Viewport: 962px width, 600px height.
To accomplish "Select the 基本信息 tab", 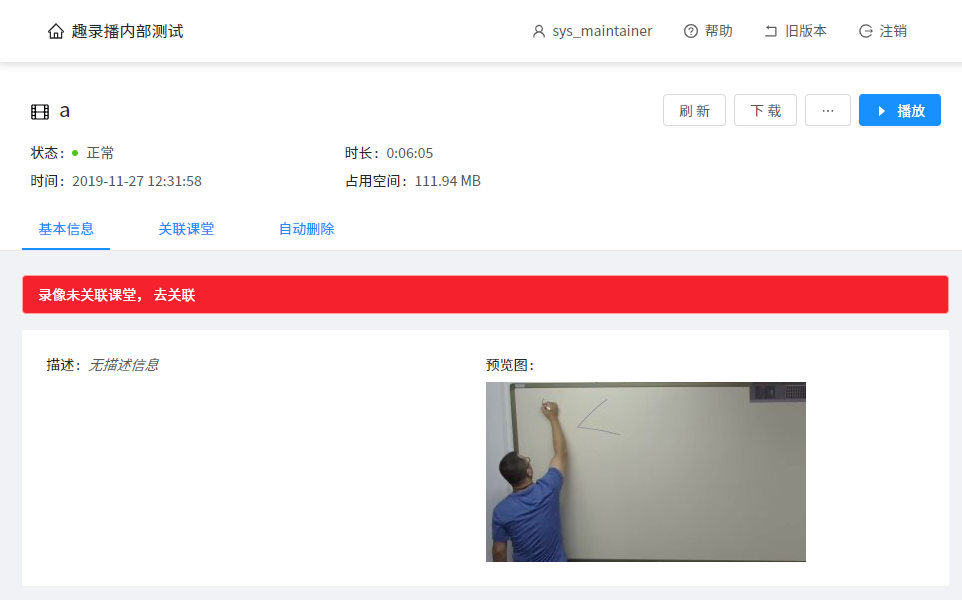I will click(x=66, y=229).
